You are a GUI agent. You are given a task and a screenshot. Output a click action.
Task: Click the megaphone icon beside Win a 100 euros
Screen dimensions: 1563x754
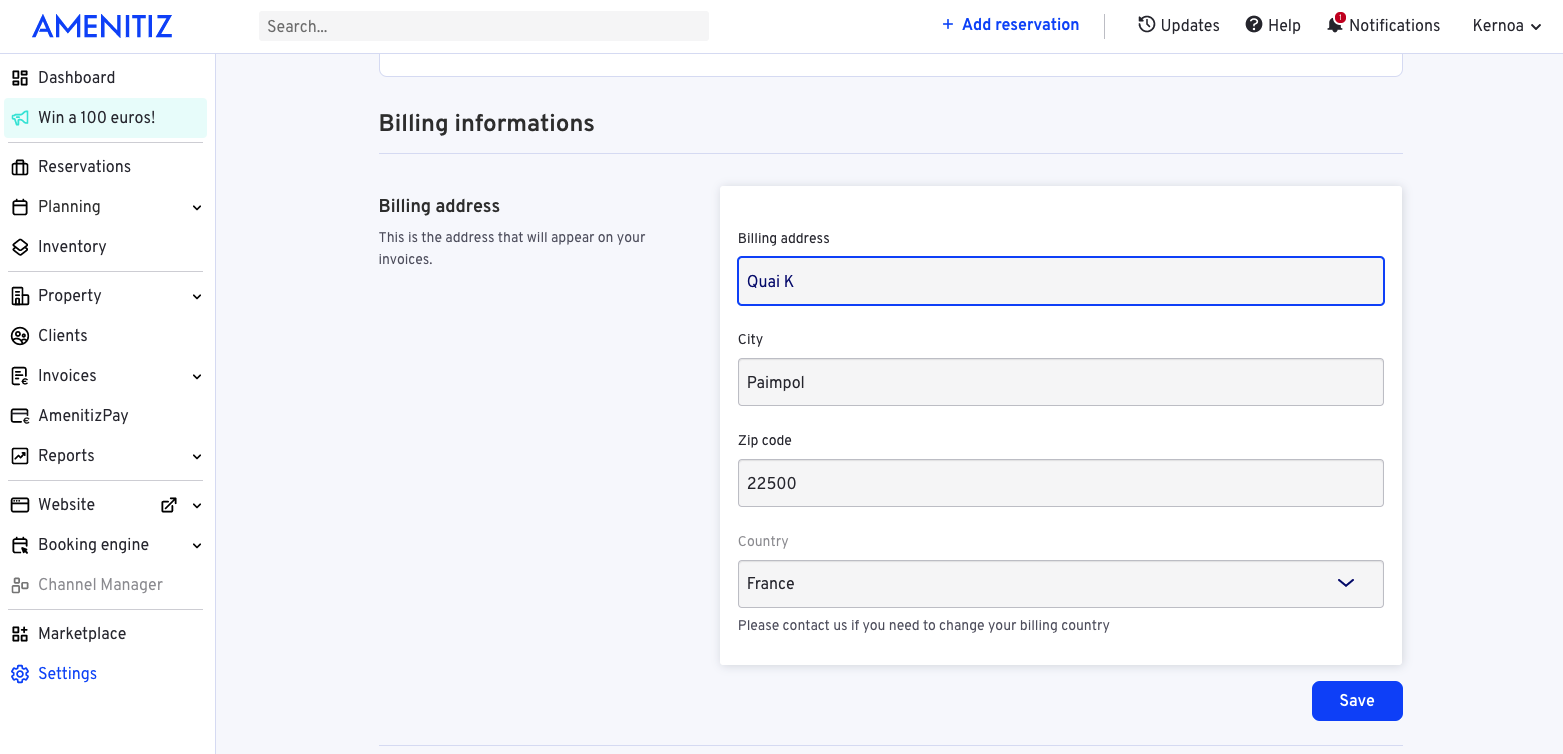coord(20,118)
